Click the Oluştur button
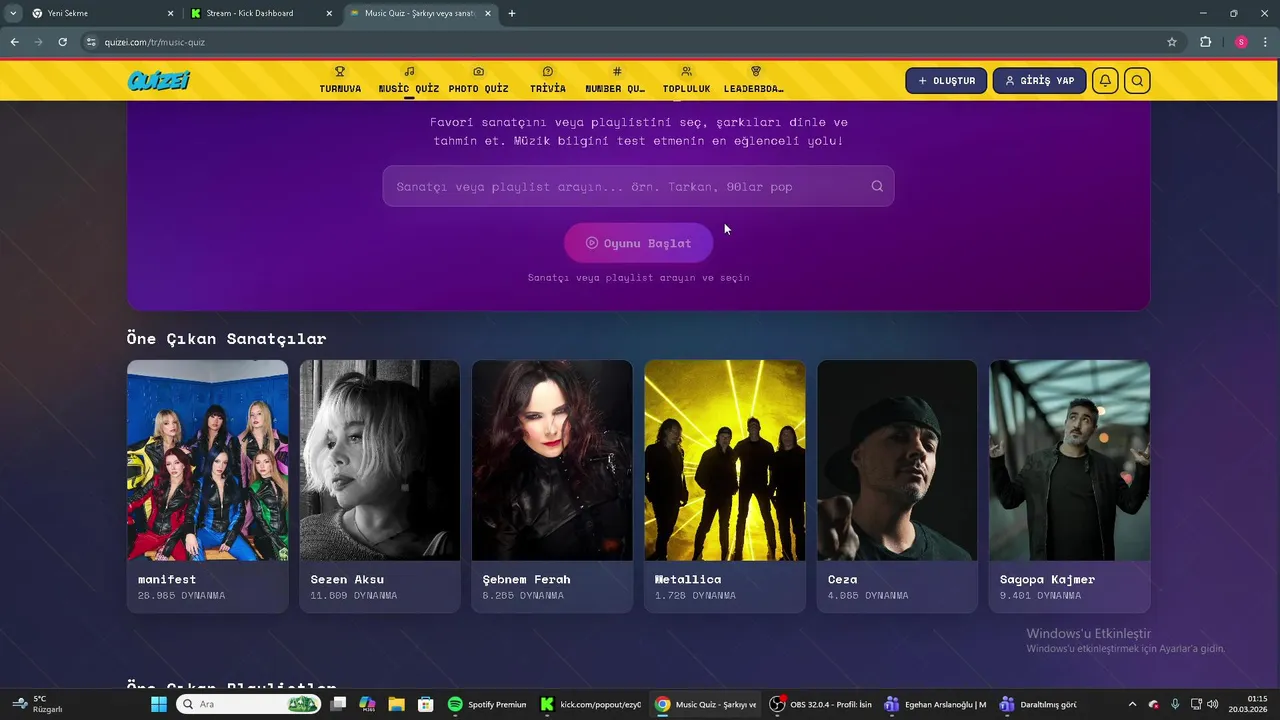Image resolution: width=1280 pixels, height=720 pixels. (x=946, y=81)
